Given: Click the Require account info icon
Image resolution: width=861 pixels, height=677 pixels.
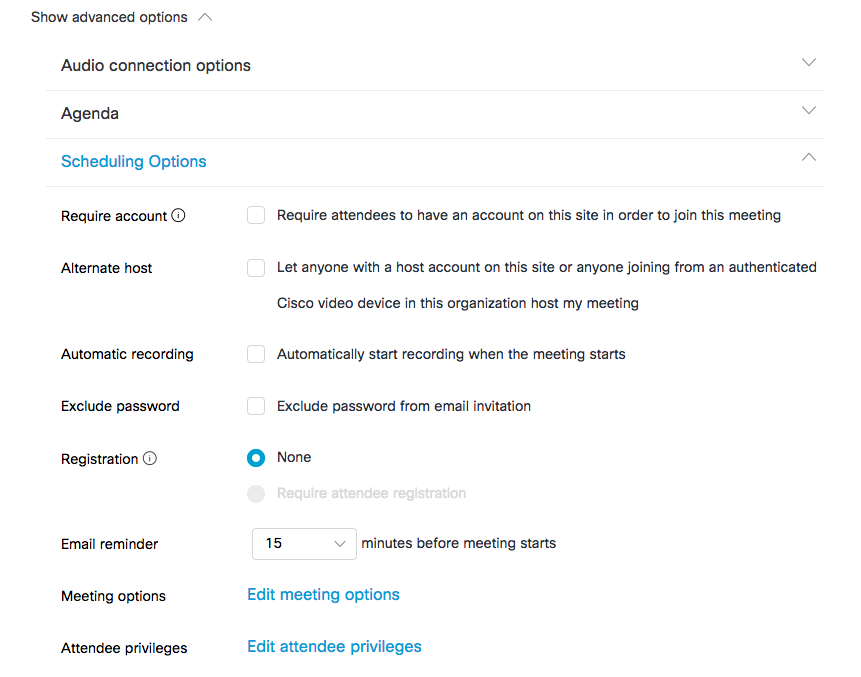Looking at the screenshot, I should (x=179, y=215).
